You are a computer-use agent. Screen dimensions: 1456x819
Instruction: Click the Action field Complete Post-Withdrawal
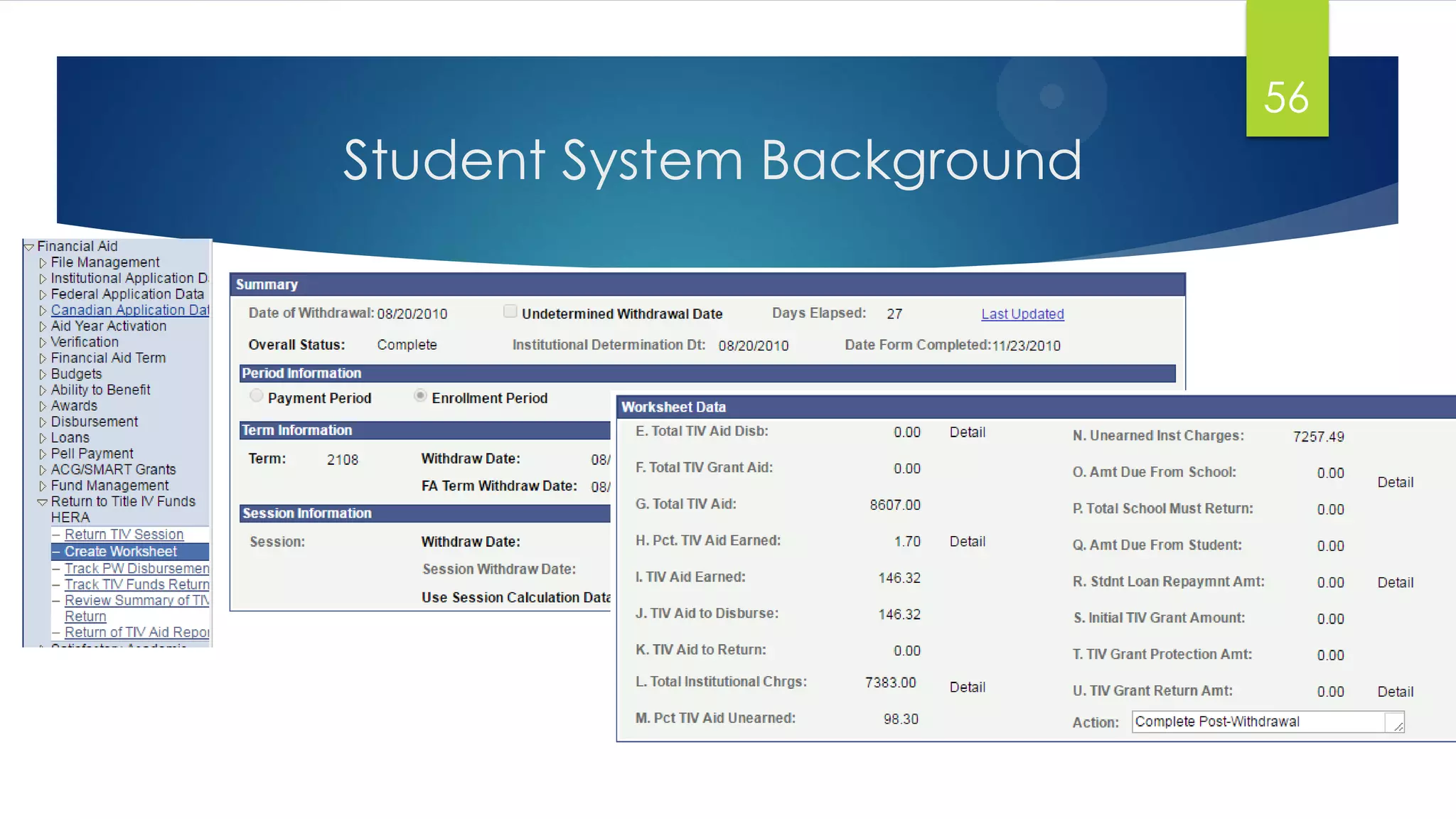point(1268,722)
